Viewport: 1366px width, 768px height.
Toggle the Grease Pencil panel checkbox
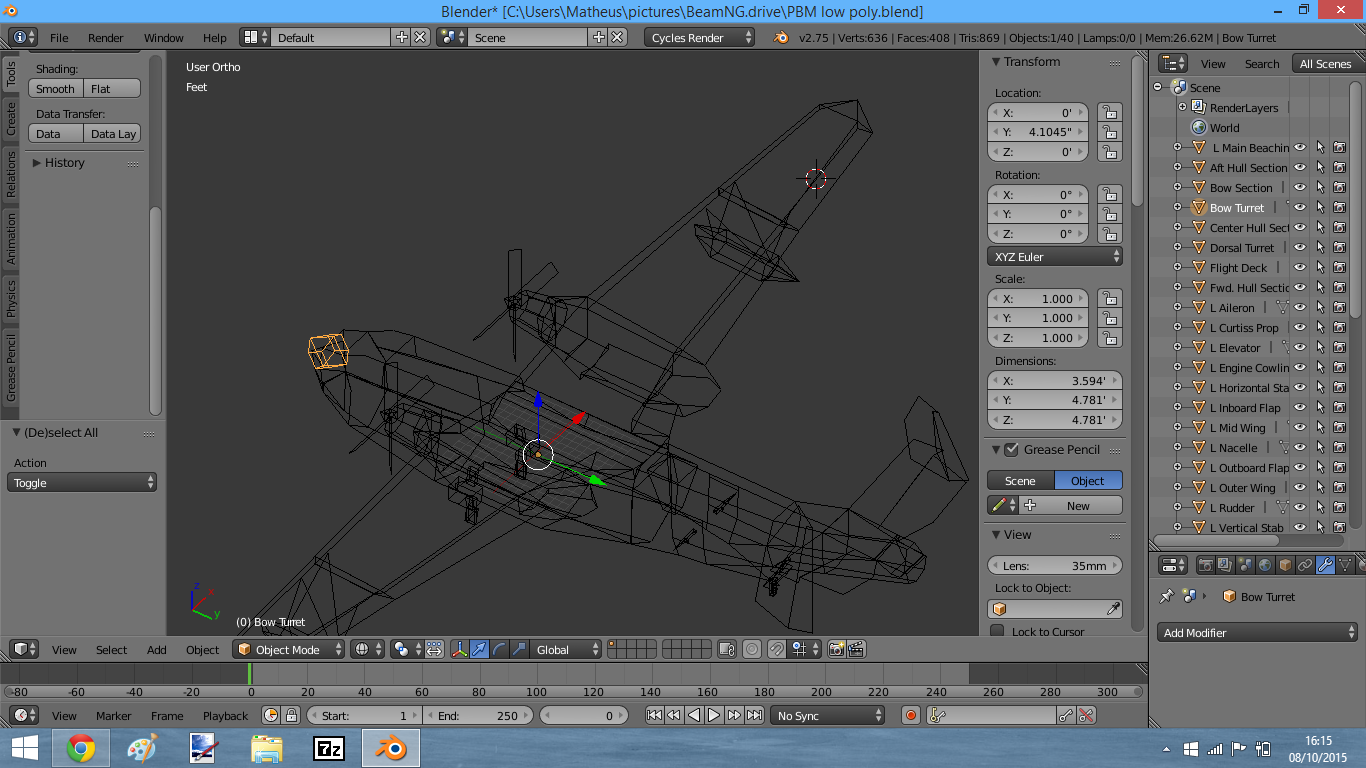click(1011, 449)
